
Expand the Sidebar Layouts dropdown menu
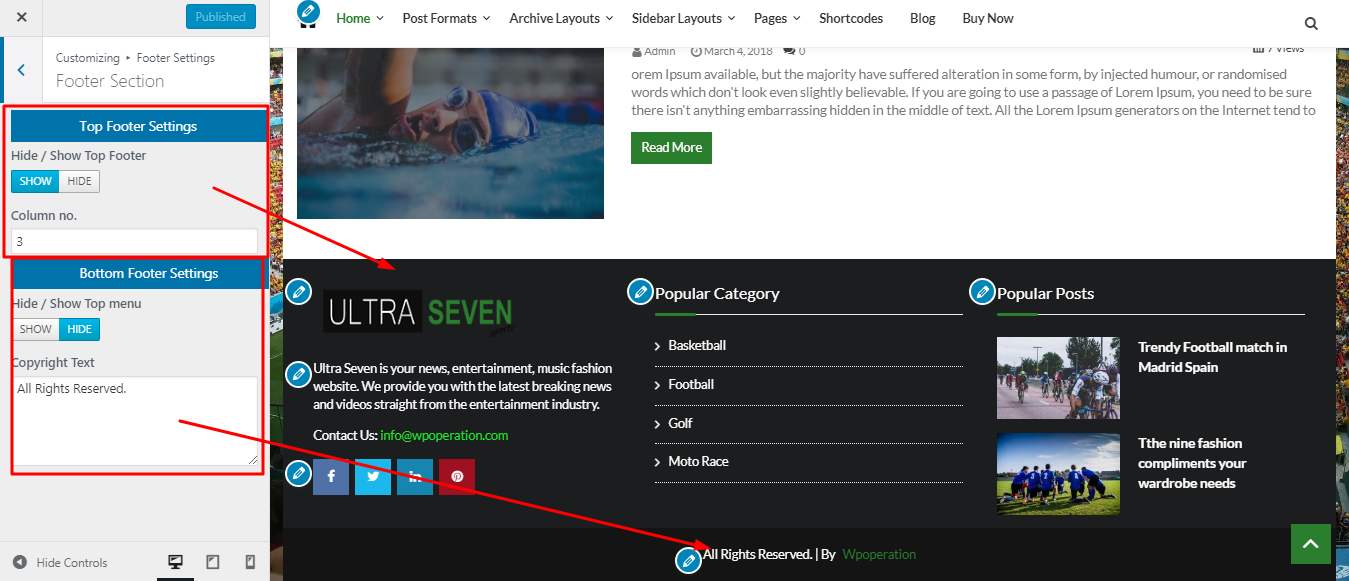(x=683, y=18)
